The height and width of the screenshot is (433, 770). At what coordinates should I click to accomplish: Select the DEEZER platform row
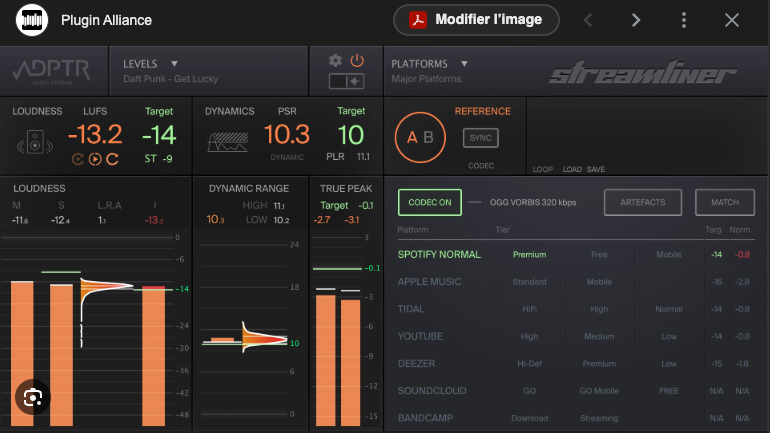pos(416,364)
